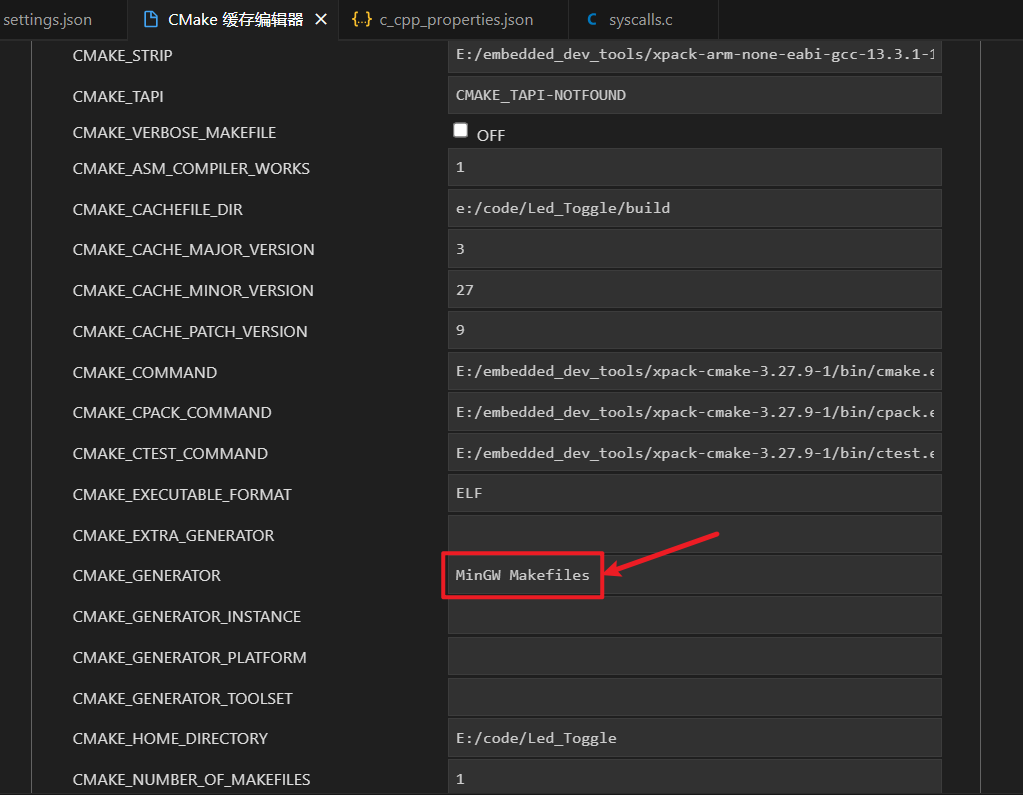Click the CMAKE_STRIP label
Screen dimensions: 1023x795
coord(123,56)
